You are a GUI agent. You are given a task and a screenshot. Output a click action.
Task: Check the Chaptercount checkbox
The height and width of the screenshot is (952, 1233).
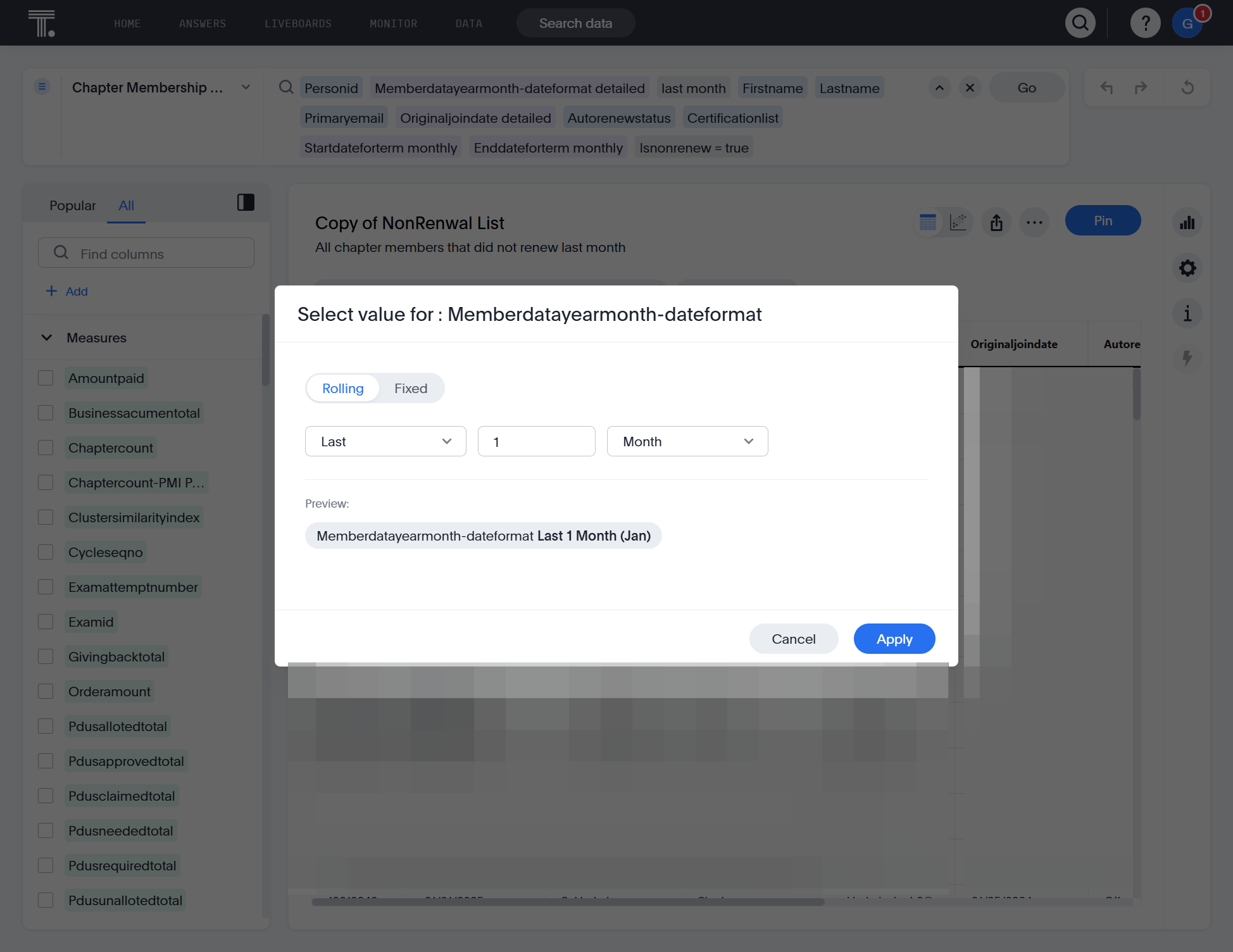46,448
